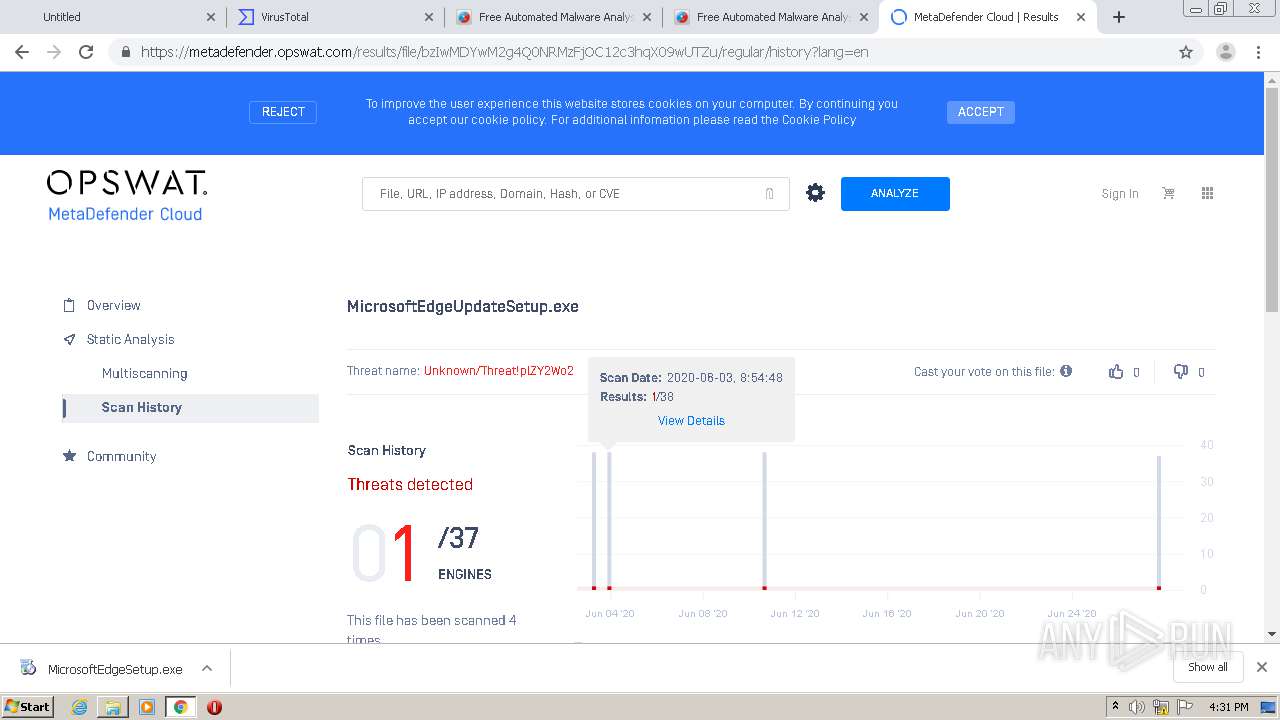Screen dimensions: 1280x720
Task: Click the blue ANALYZE button
Action: (895, 194)
